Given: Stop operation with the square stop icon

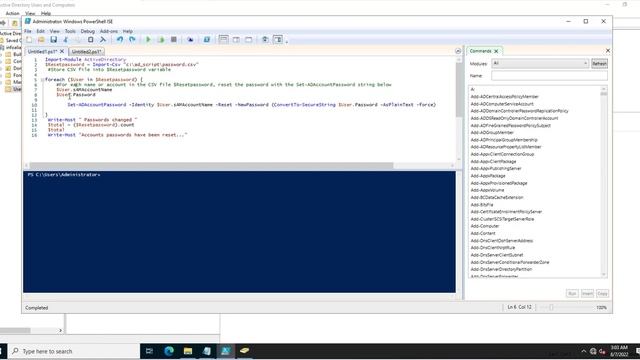Looking at the screenshot, I should (173, 40).
